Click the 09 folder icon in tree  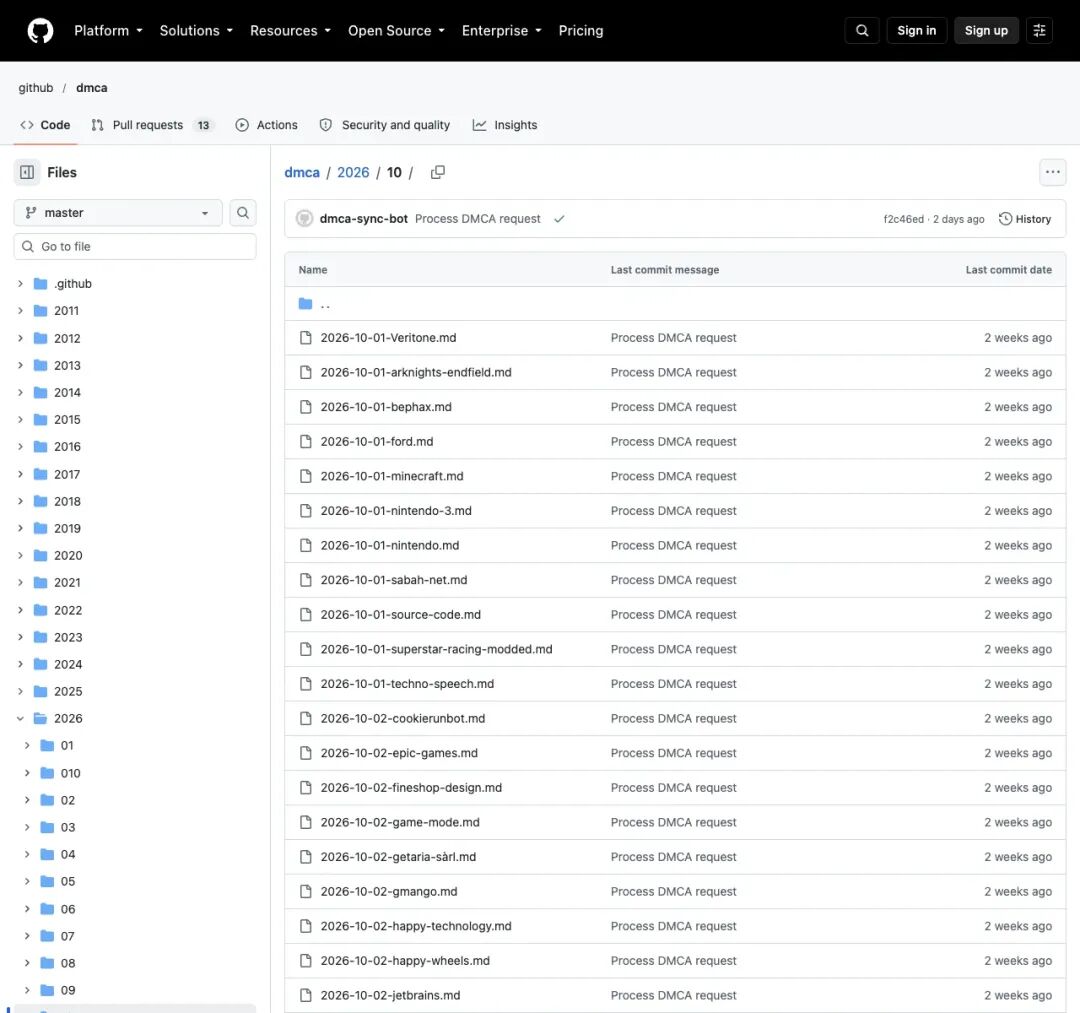(x=48, y=990)
